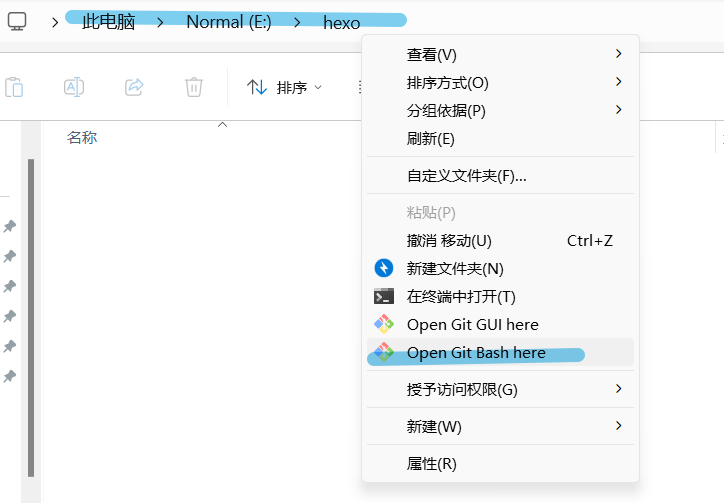Open the 排序 sort dropdown
Screen dimensions: 724x503
point(285,87)
